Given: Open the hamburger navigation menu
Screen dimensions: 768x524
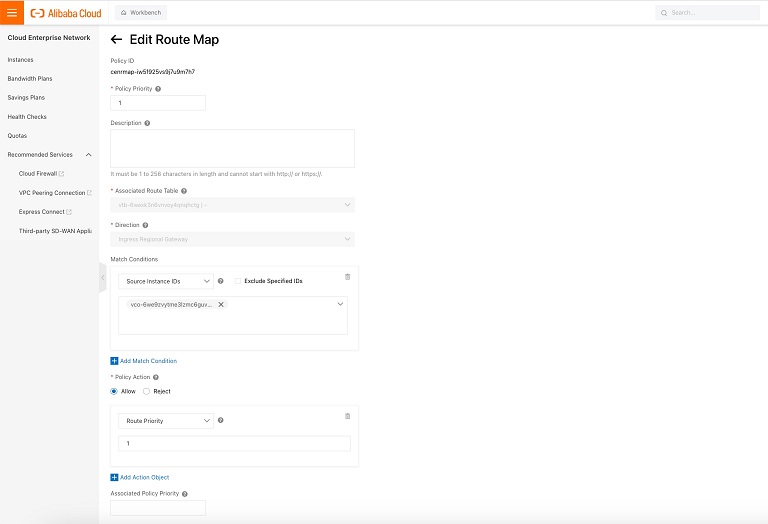Looking at the screenshot, I should click(x=12, y=12).
